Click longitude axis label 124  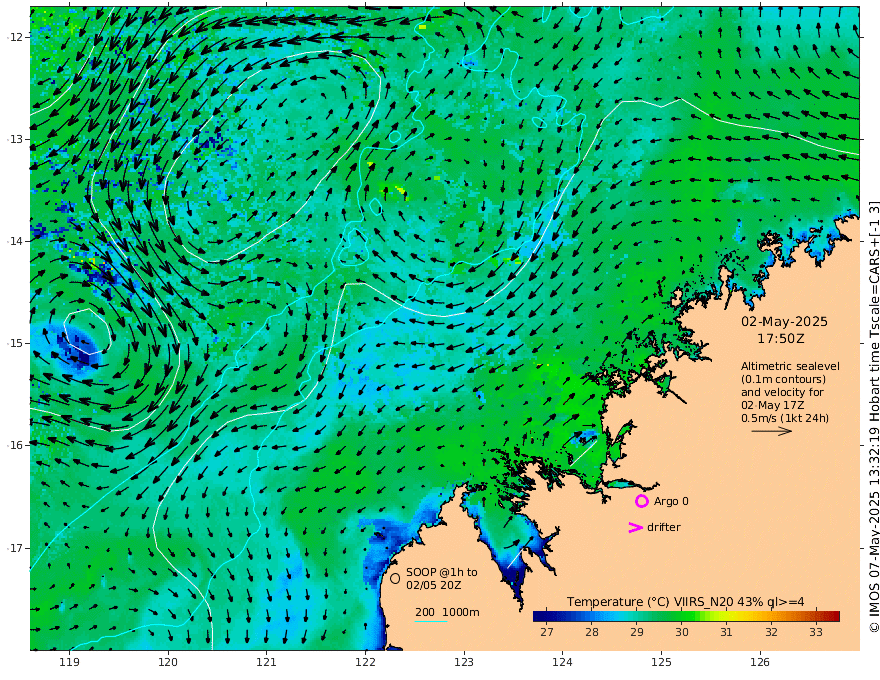(x=562, y=662)
